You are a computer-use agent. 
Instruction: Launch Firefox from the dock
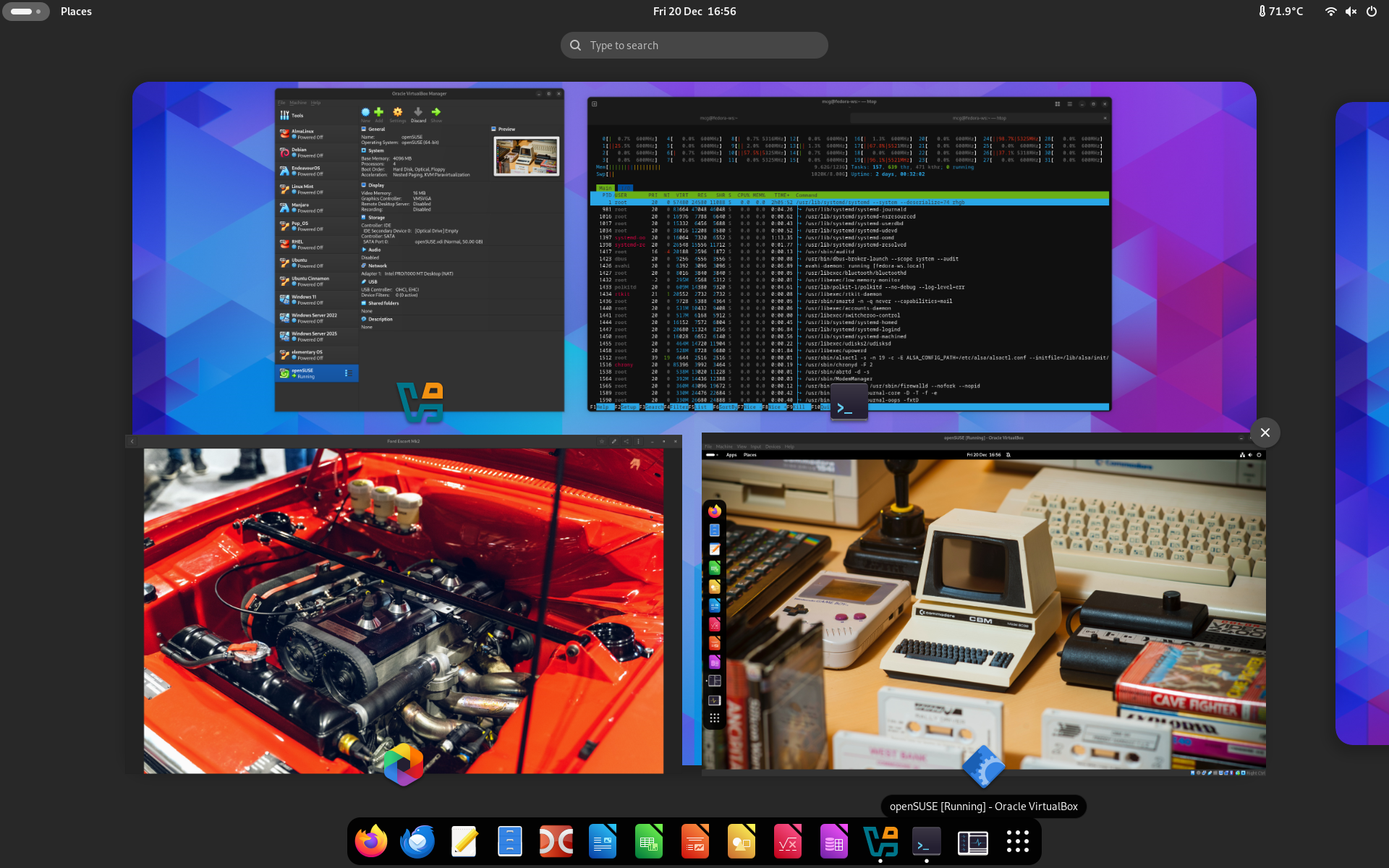371,842
